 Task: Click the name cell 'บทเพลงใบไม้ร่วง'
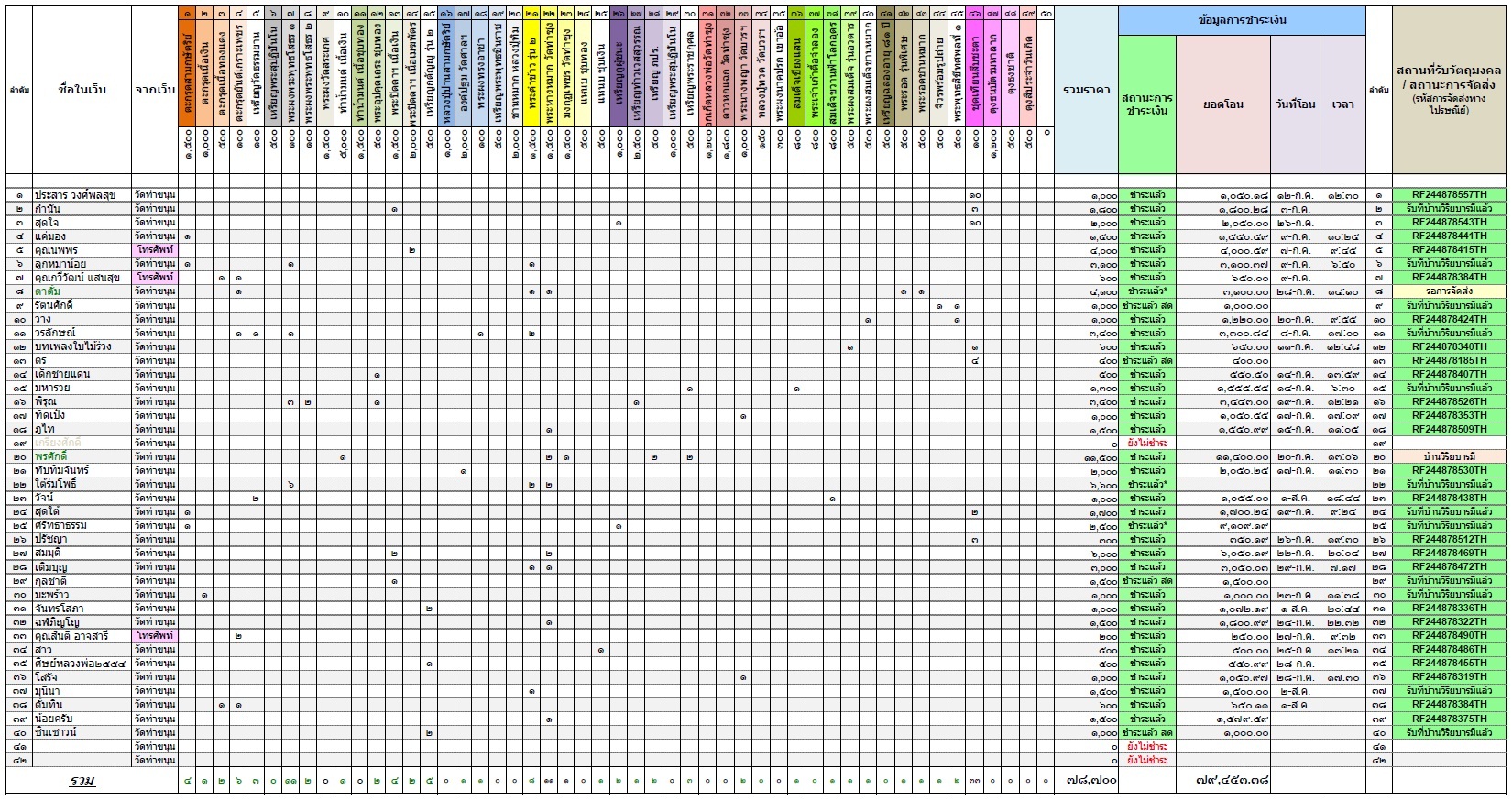[x=82, y=346]
